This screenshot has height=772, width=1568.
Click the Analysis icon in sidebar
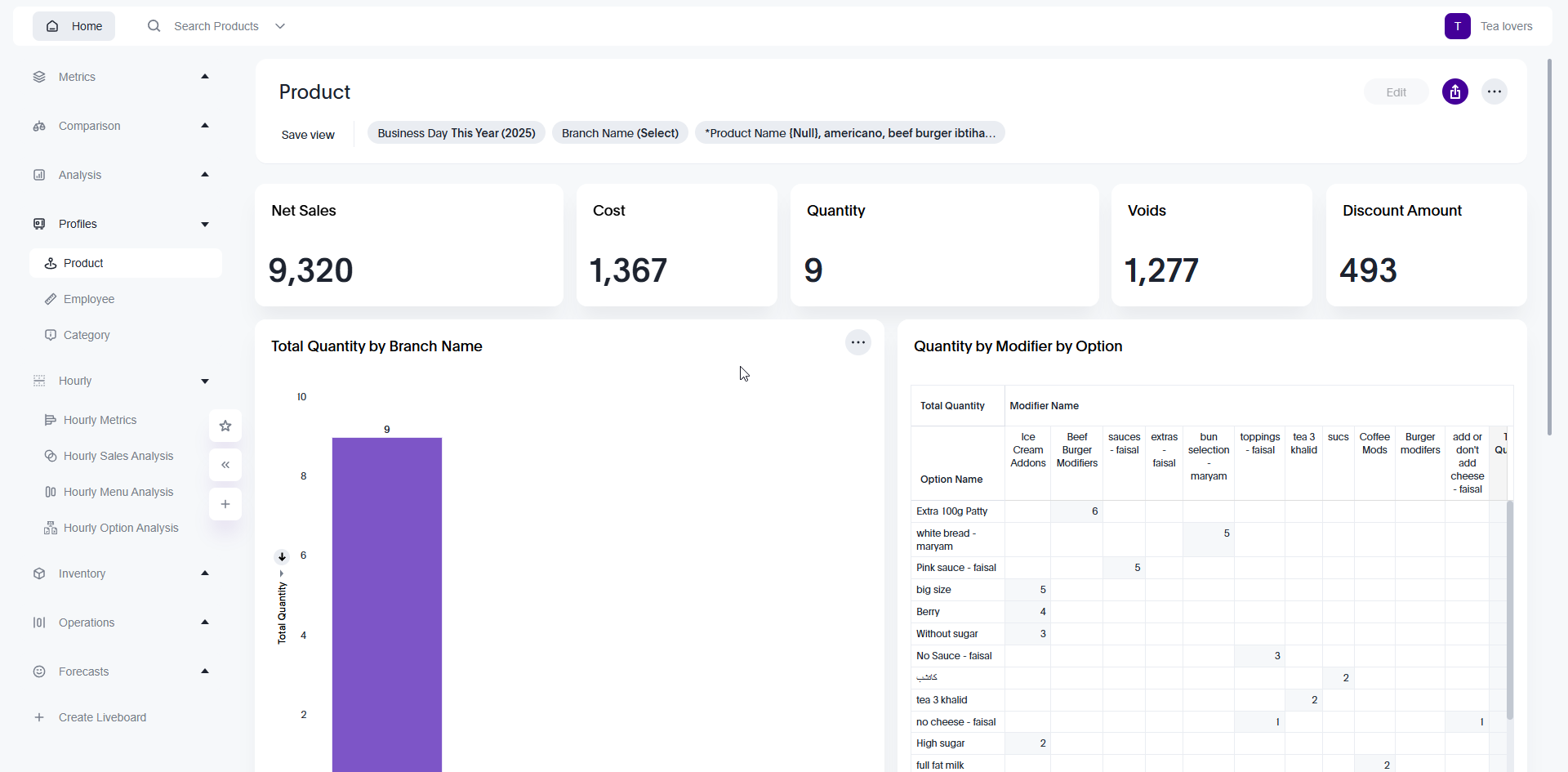(x=39, y=174)
